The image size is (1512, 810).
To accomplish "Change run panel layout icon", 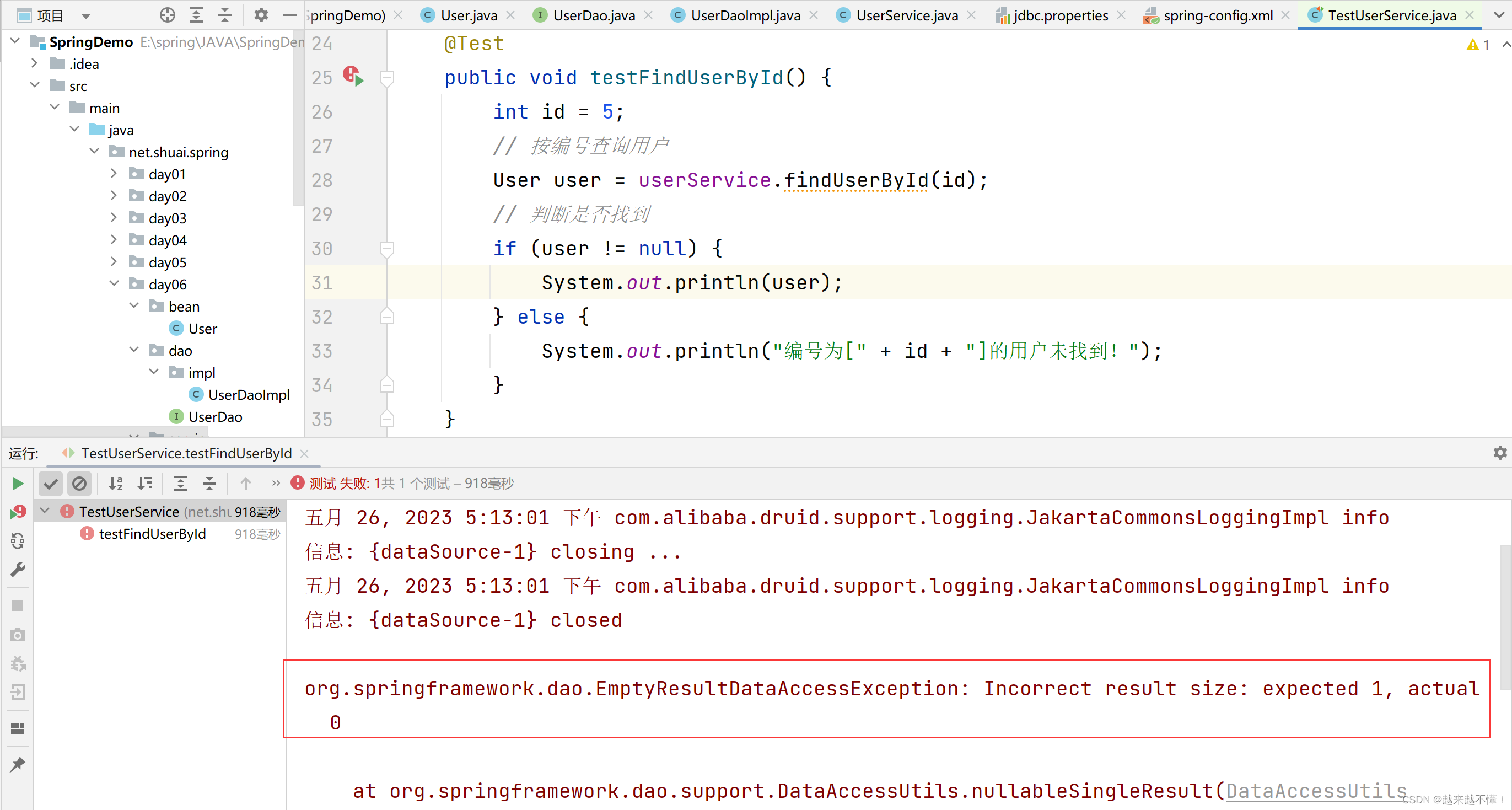I will (18, 728).
